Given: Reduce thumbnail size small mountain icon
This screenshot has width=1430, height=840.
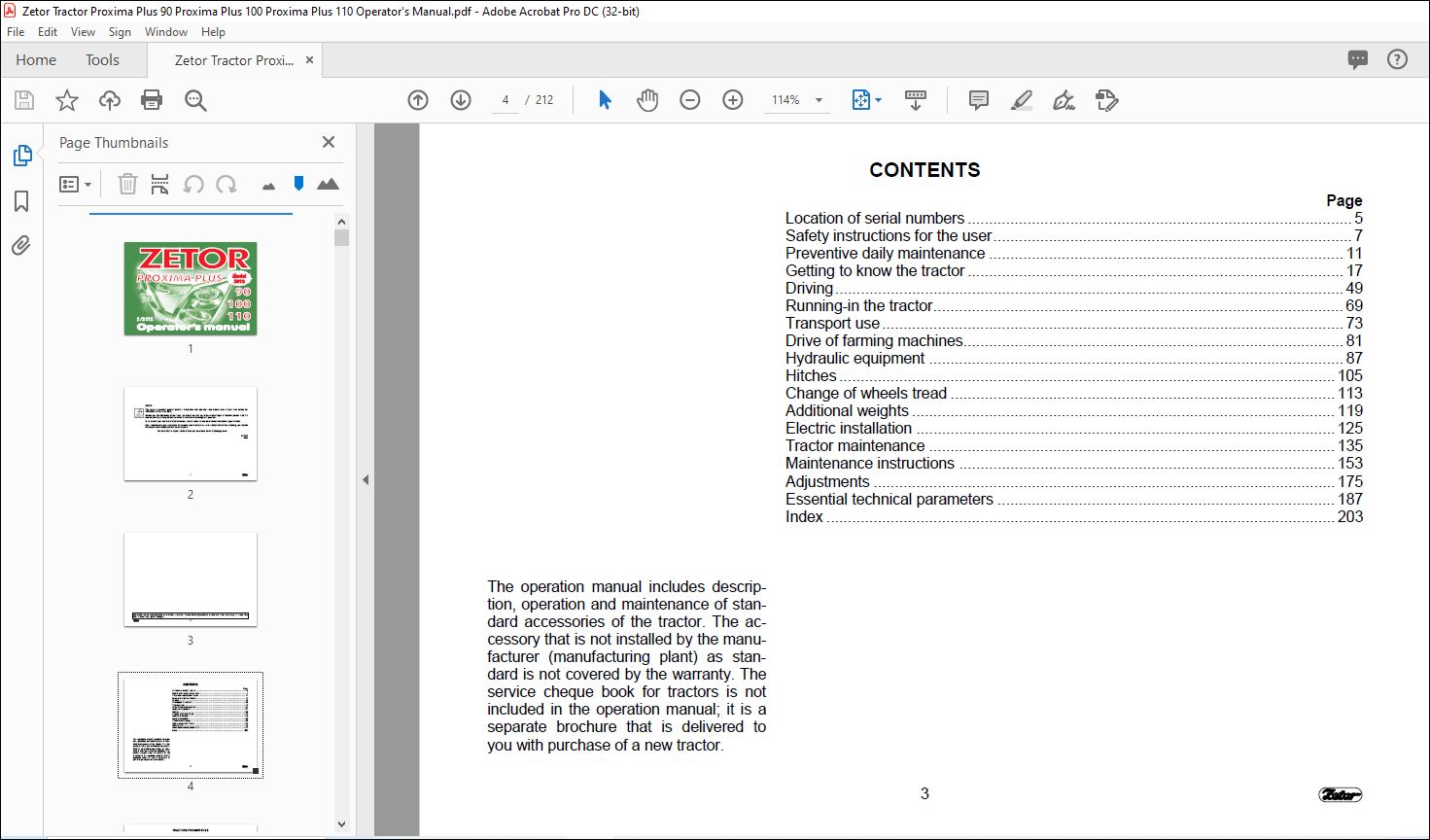Looking at the screenshot, I should pos(268,186).
